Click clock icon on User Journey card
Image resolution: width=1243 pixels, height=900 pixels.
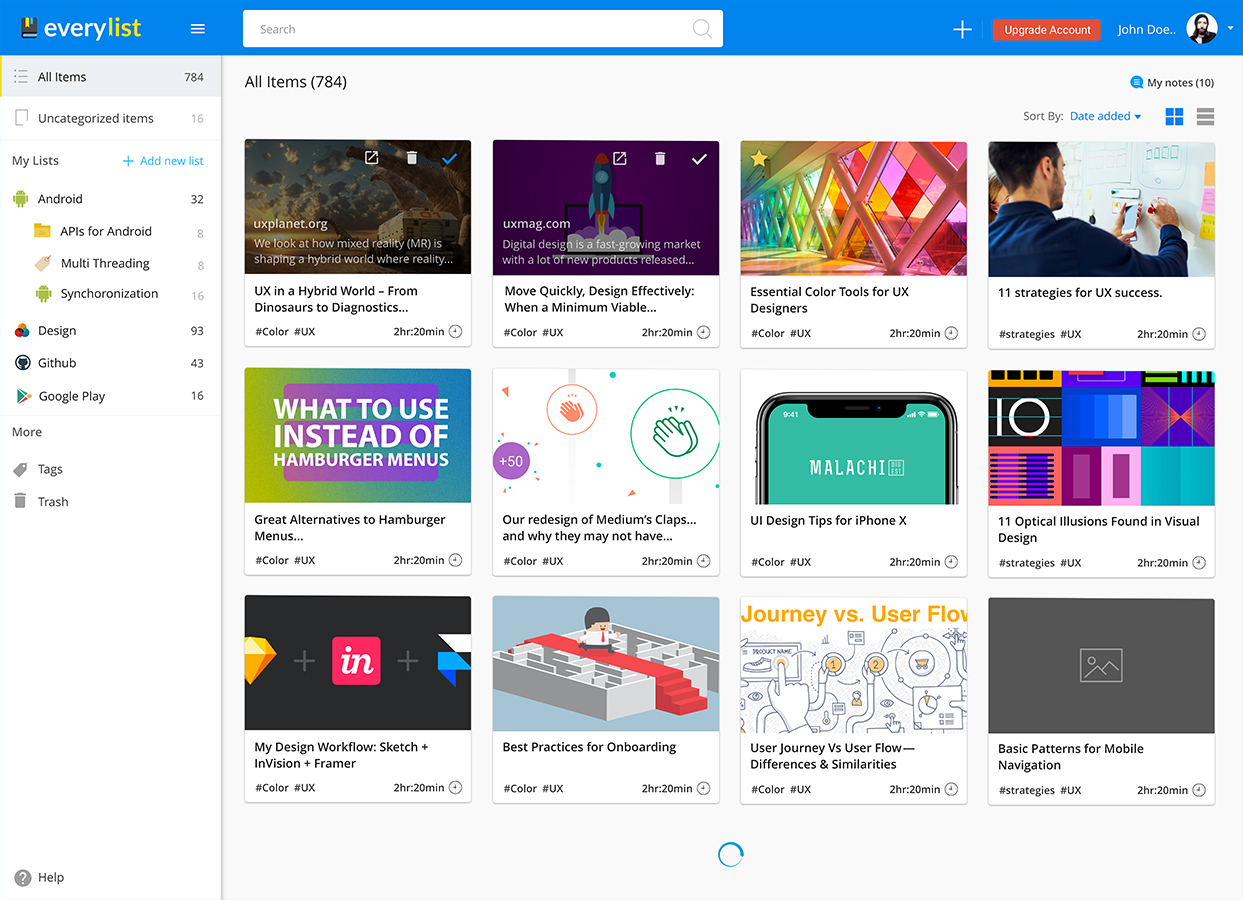point(951,789)
